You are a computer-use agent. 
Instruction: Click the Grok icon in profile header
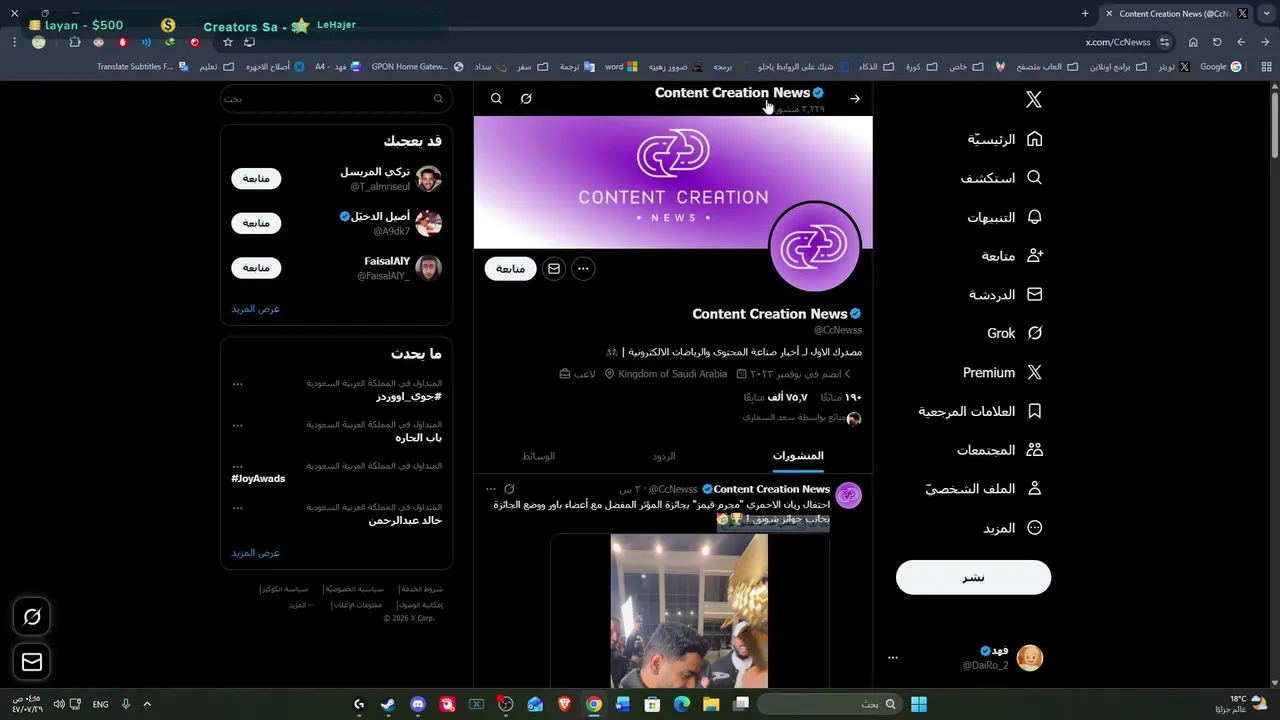pyautogui.click(x=526, y=99)
